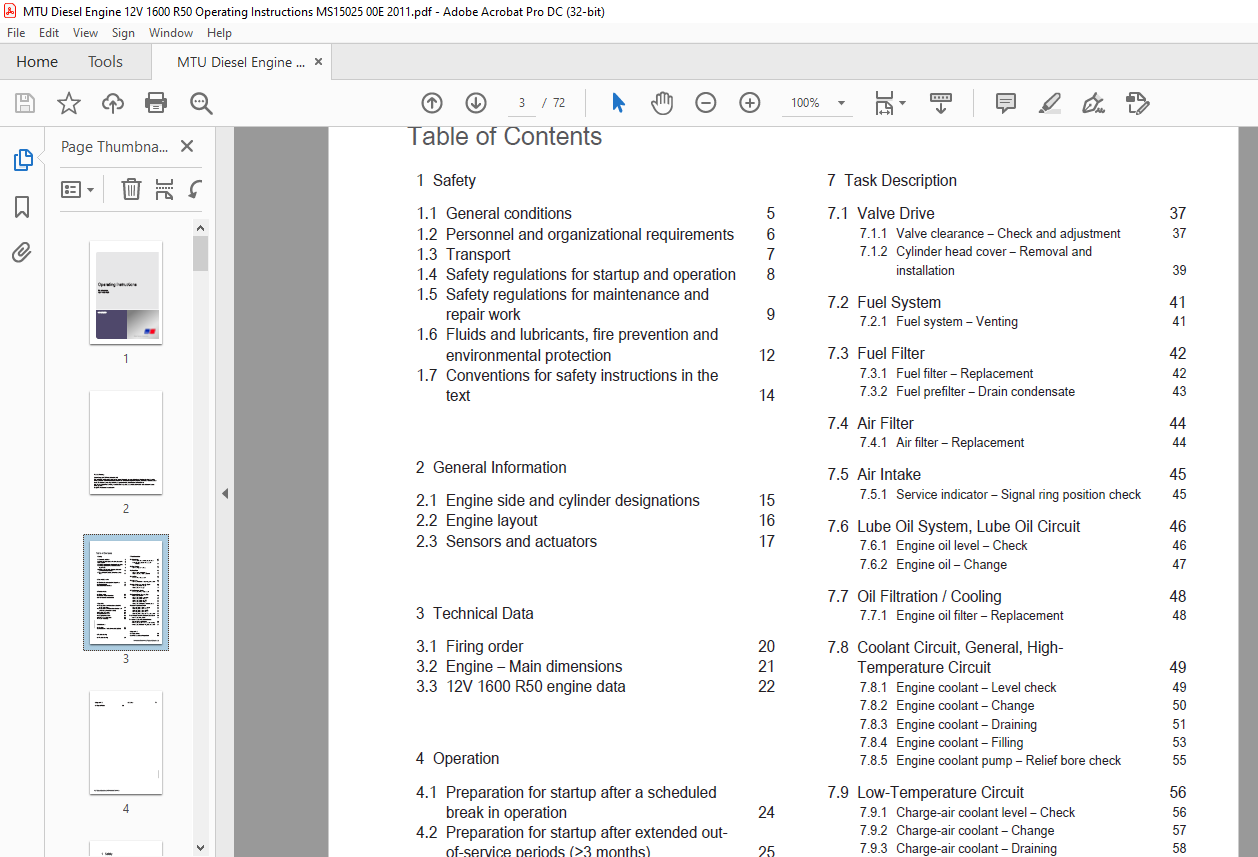Click thumbnails panel scroll down arrow

[201, 848]
